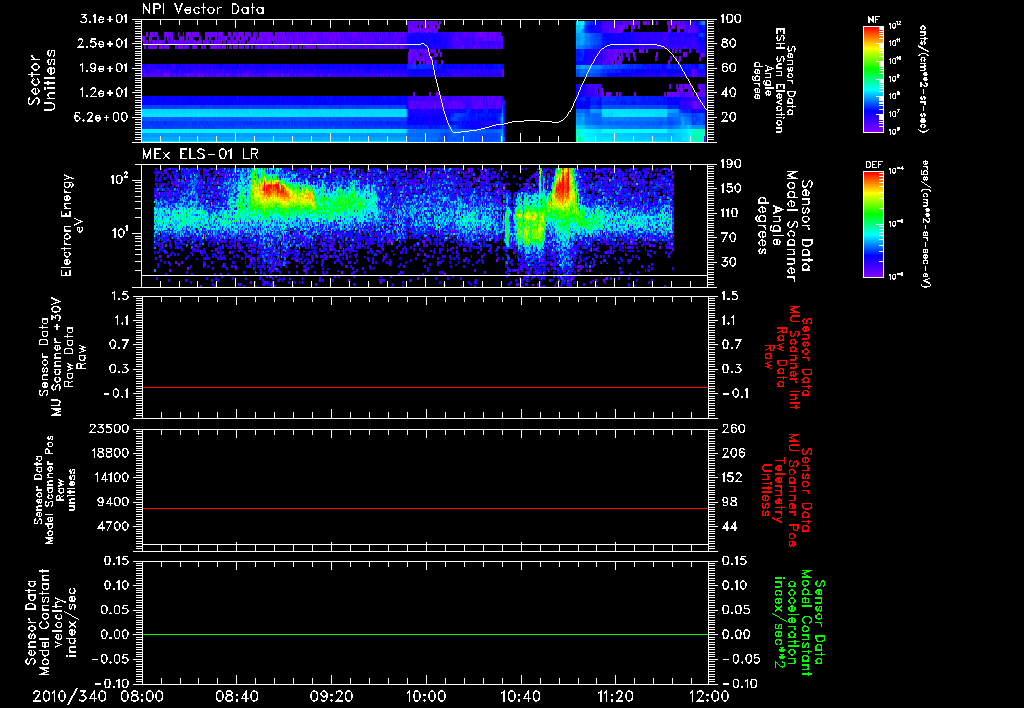Click the 09:20 time axis label
Viewport: 1024px width, 708px height.
tap(332, 695)
